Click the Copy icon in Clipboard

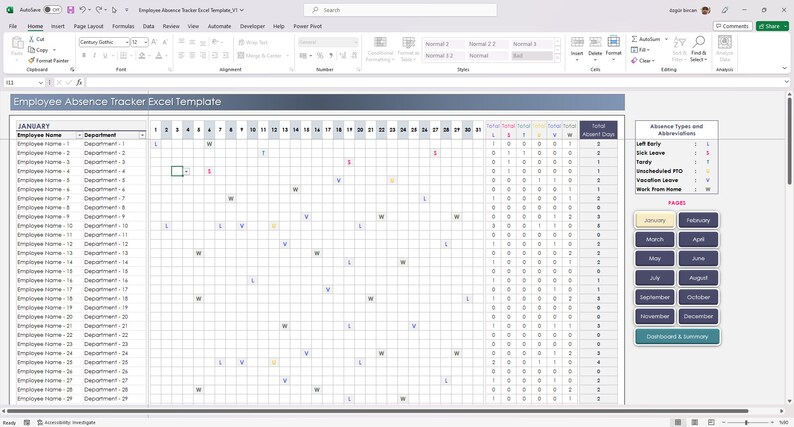pos(31,50)
